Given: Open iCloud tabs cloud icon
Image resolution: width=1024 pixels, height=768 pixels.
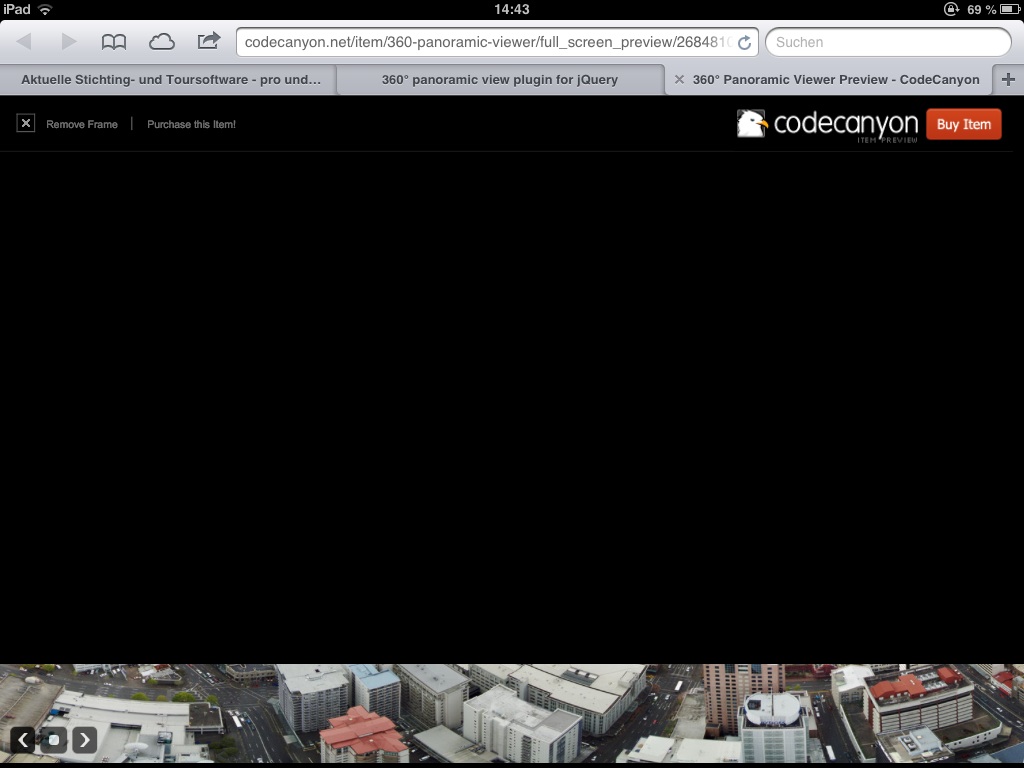Looking at the screenshot, I should click(x=161, y=42).
